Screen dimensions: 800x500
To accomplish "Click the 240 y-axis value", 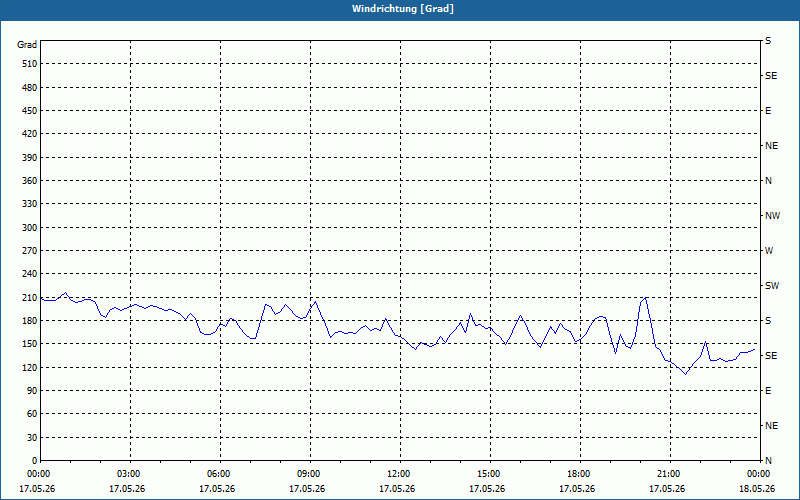I will pos(30,274).
